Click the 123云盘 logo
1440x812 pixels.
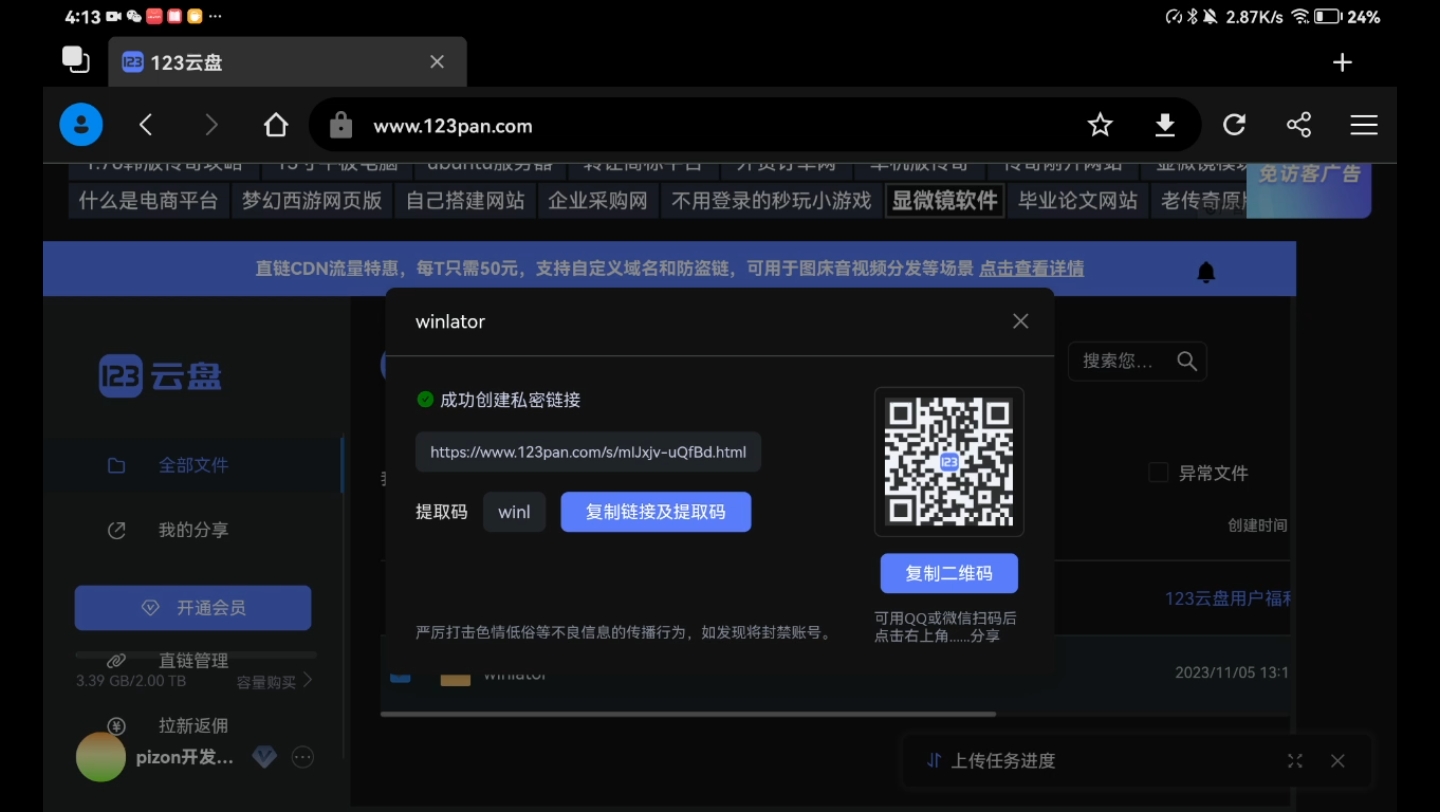click(x=160, y=376)
